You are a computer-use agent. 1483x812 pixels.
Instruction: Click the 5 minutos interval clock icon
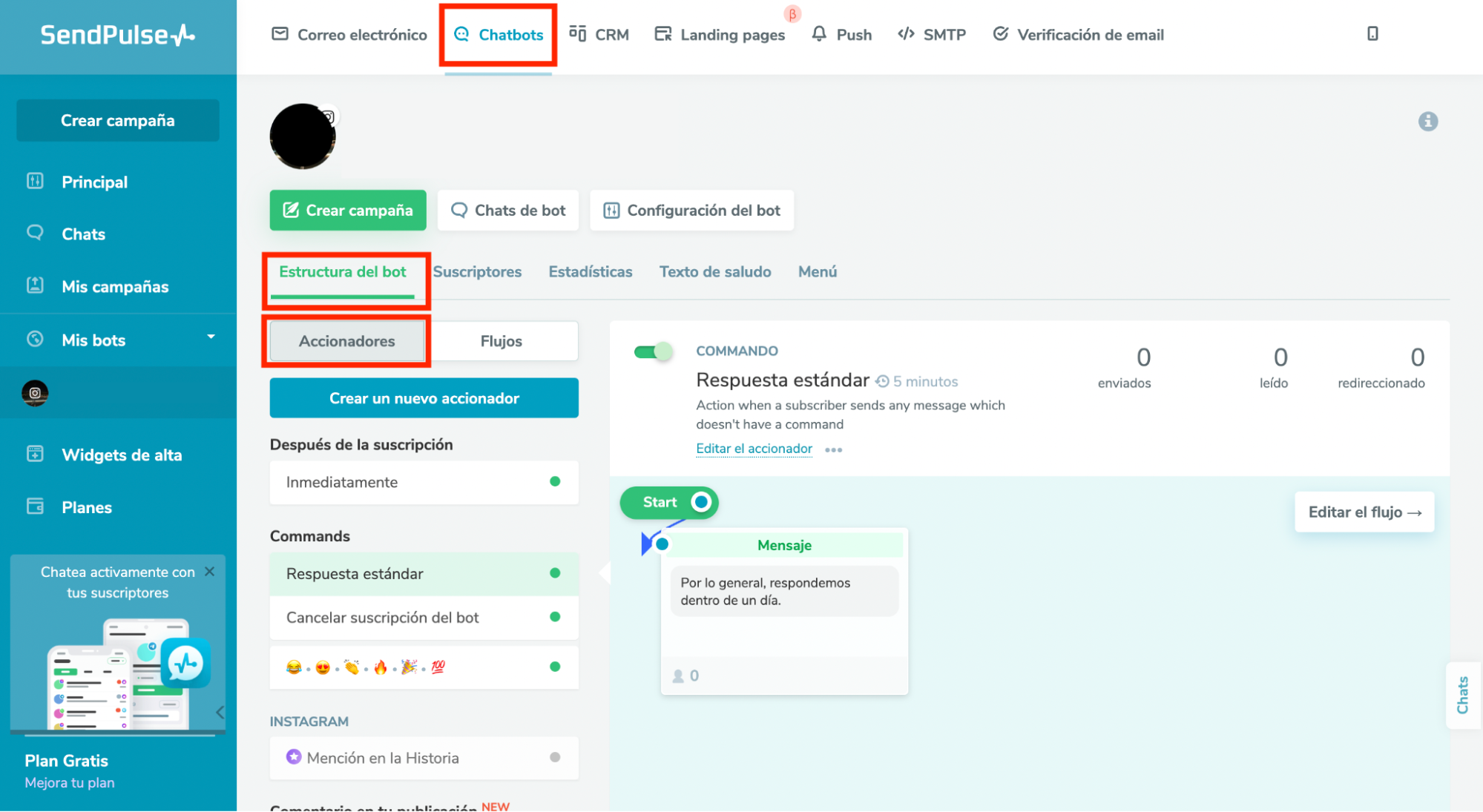[x=882, y=381]
